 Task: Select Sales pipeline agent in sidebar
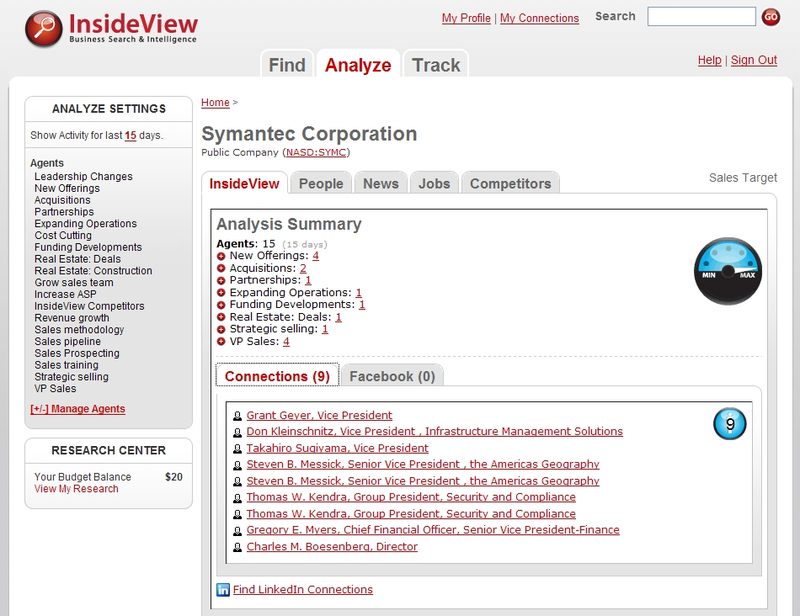click(67, 341)
